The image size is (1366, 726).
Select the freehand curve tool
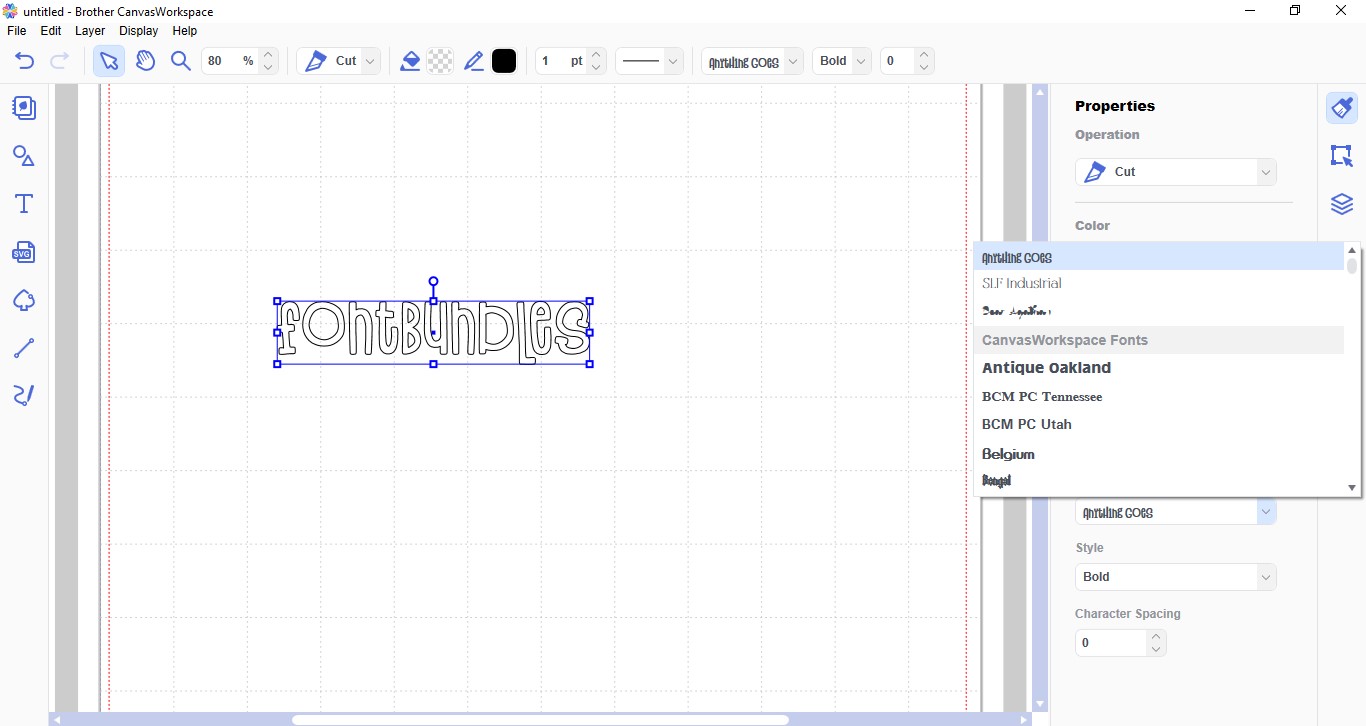24,396
